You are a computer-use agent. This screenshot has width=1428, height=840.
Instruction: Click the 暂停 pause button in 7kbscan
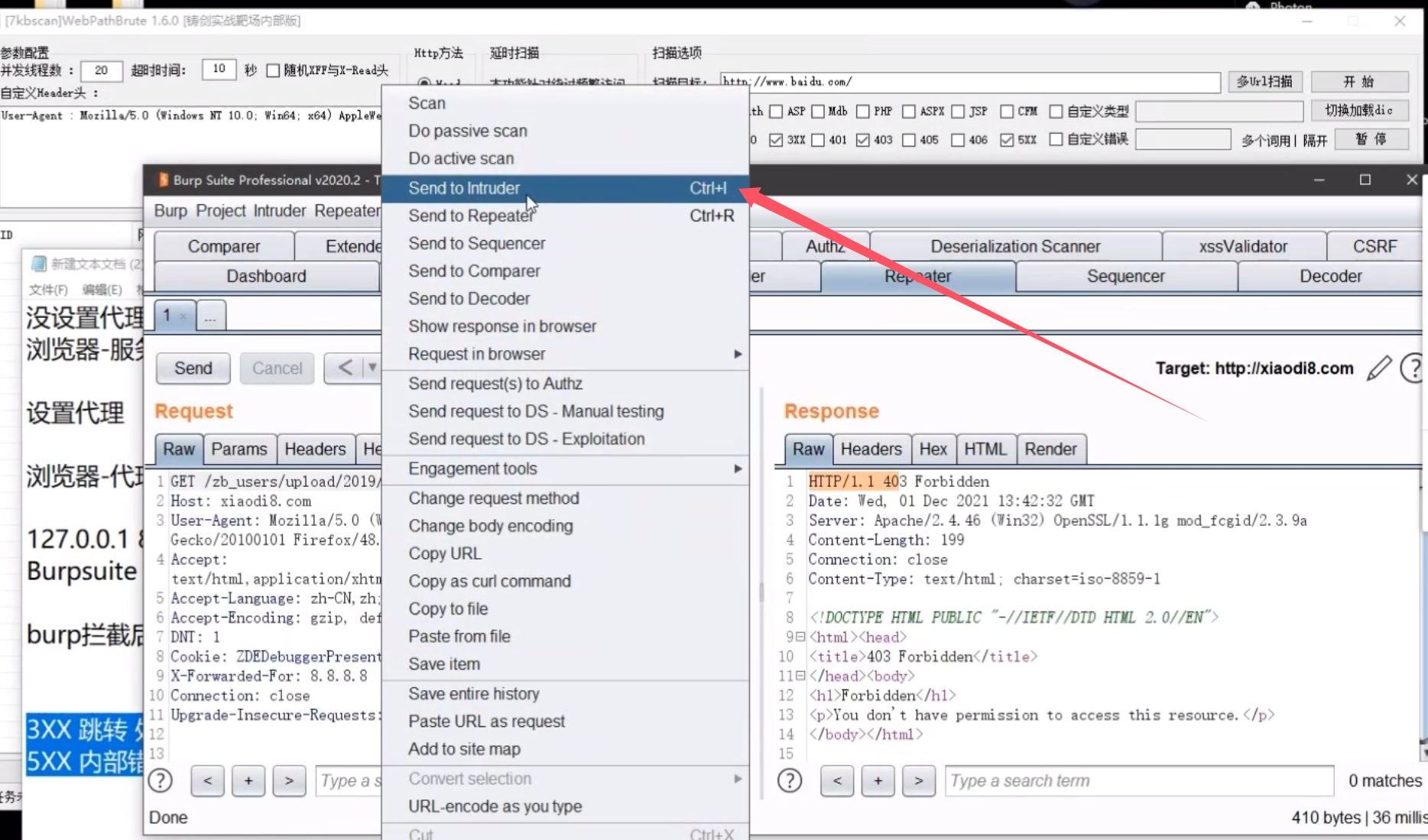[x=1371, y=140]
